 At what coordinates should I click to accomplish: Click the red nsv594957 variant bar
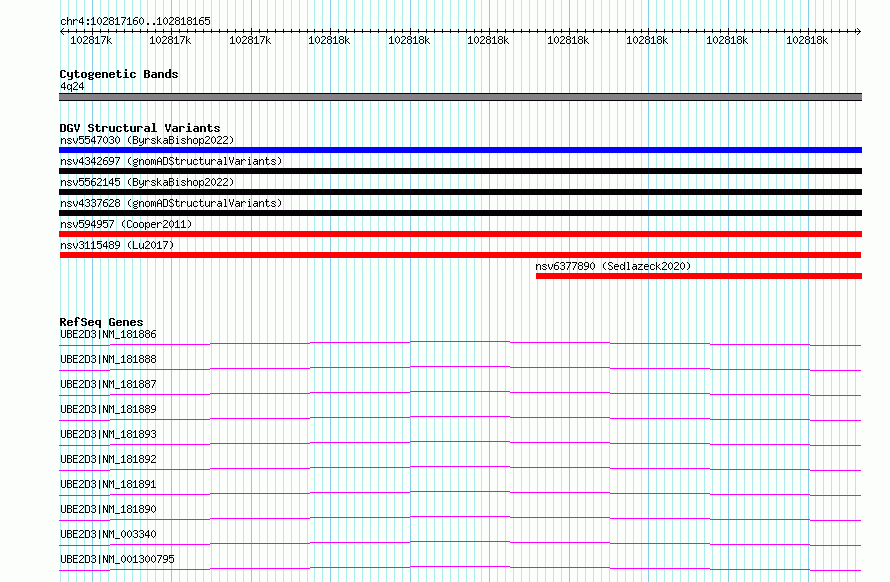(460, 234)
